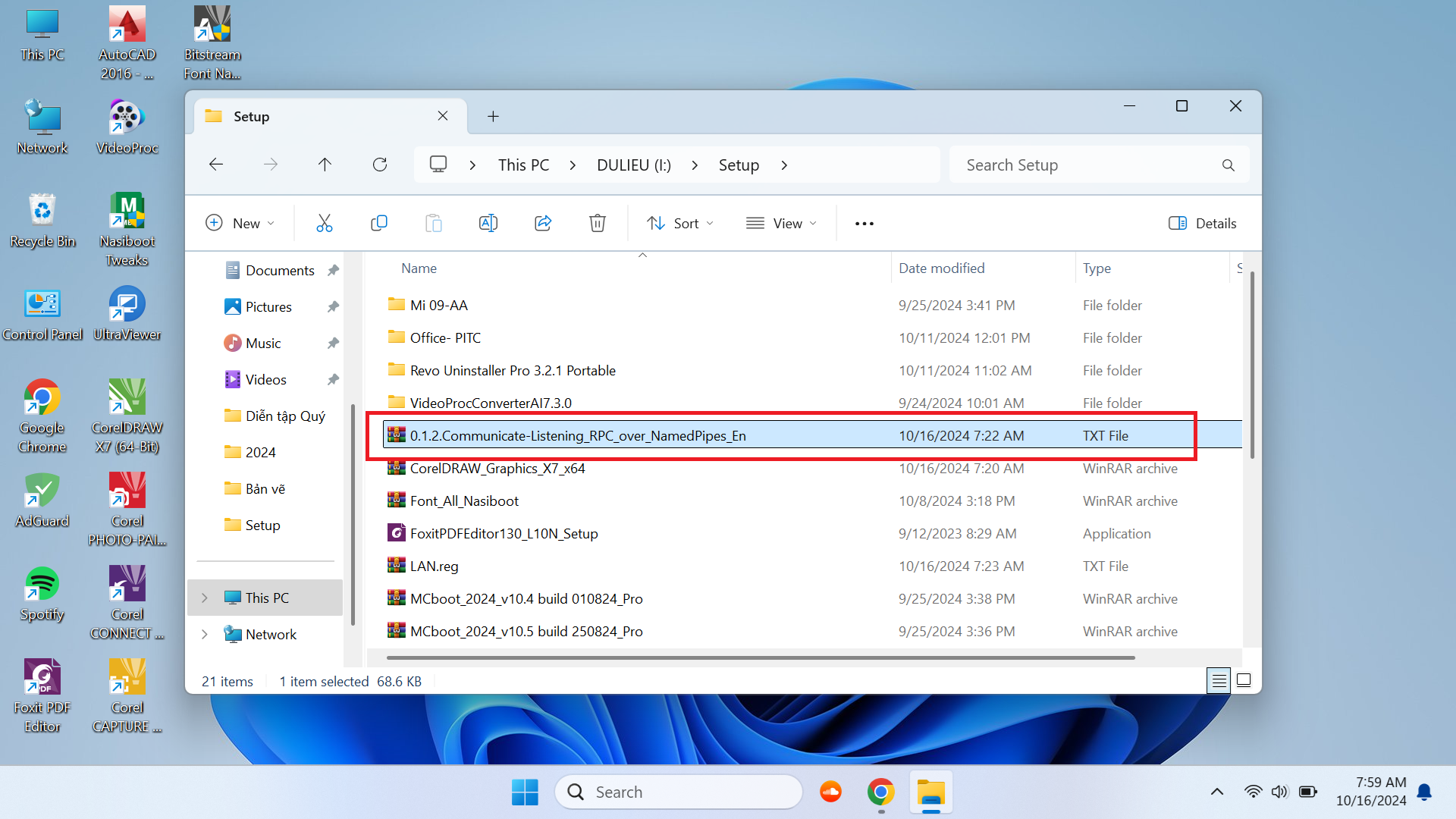Toggle the Details pane
The height and width of the screenshot is (819, 1456).
click(x=1203, y=223)
